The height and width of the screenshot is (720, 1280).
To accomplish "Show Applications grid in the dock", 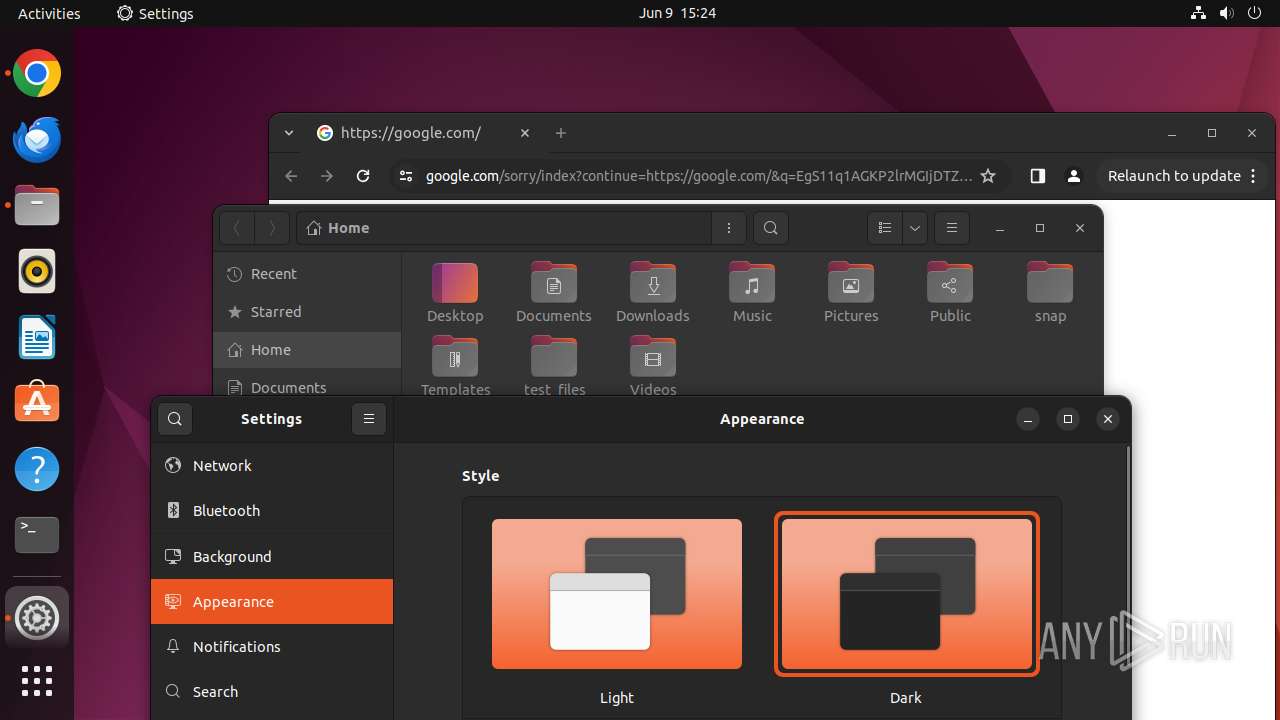I will point(37,681).
